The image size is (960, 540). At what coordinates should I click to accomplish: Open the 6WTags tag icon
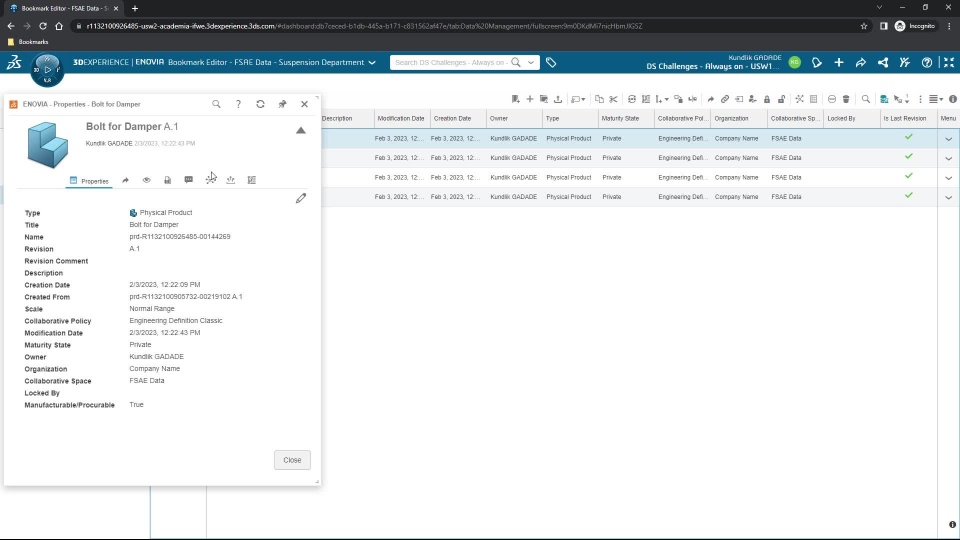(551, 62)
